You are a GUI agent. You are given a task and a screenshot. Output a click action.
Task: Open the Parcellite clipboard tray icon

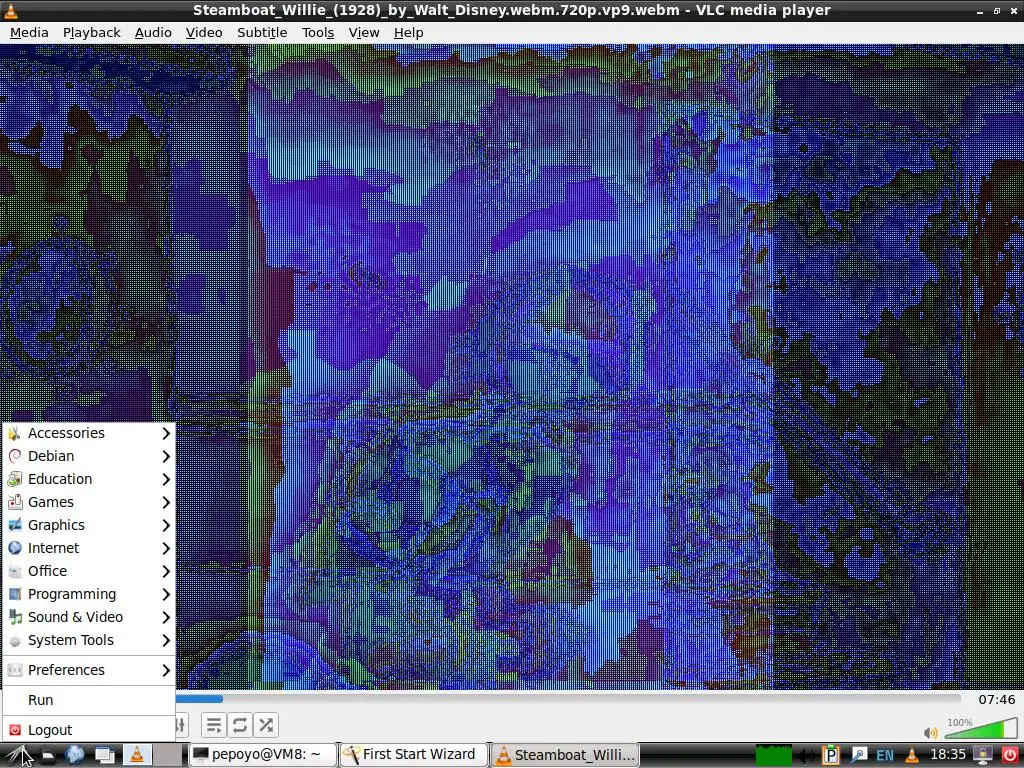click(x=831, y=755)
